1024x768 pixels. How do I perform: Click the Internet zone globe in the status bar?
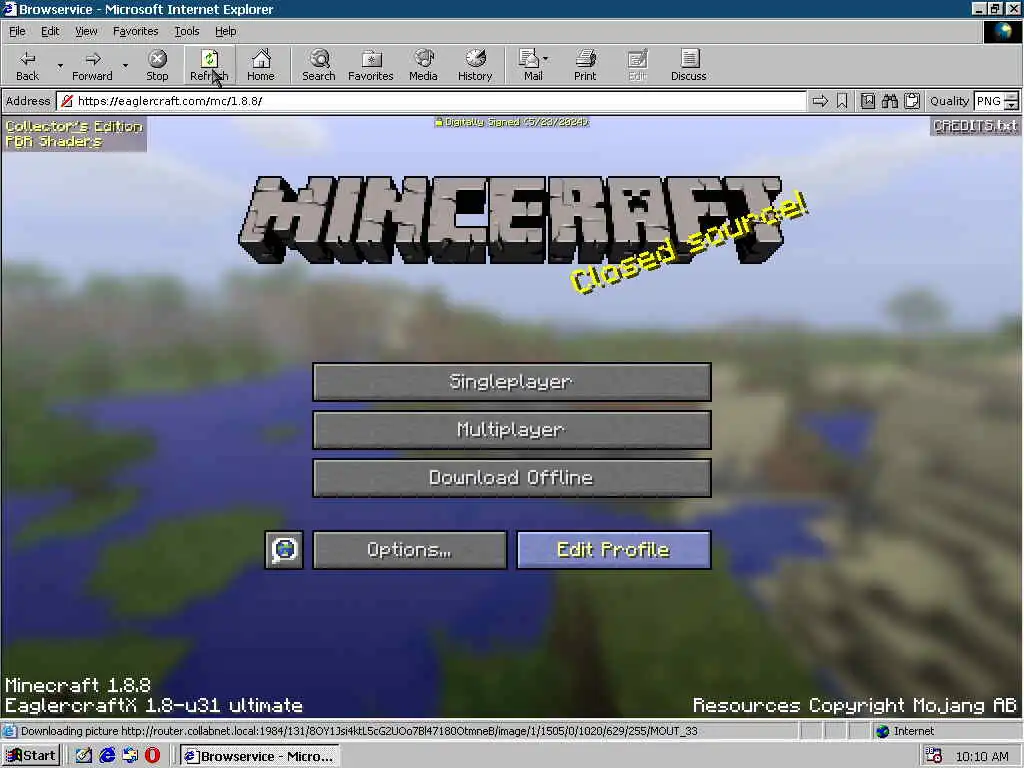[882, 731]
